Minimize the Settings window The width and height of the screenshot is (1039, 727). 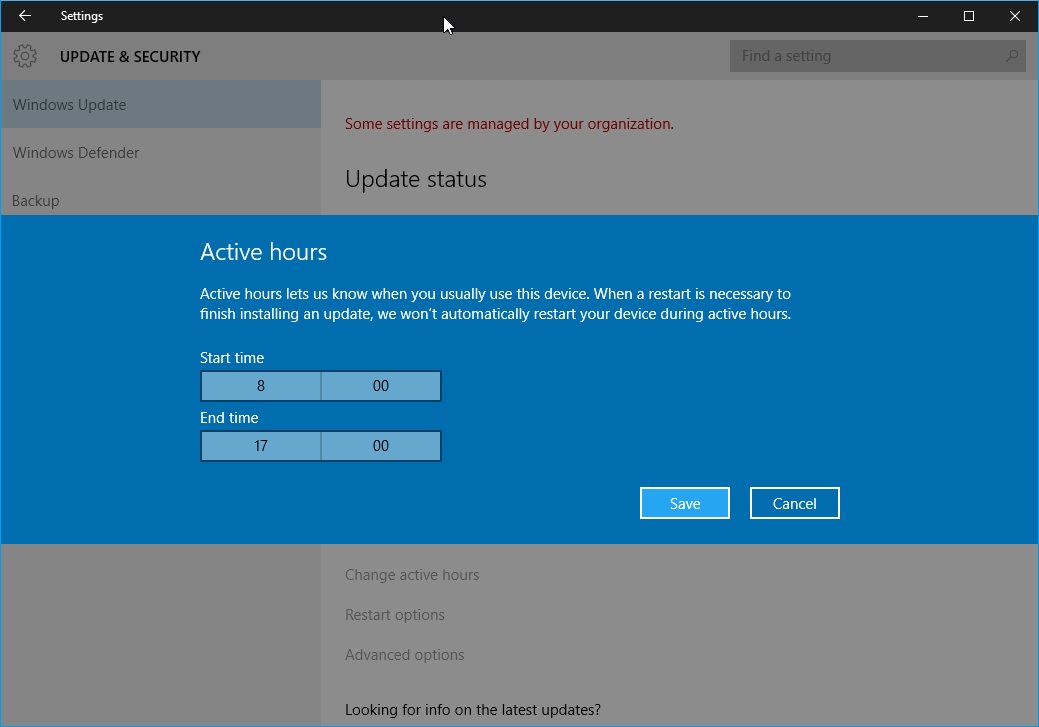(922, 16)
